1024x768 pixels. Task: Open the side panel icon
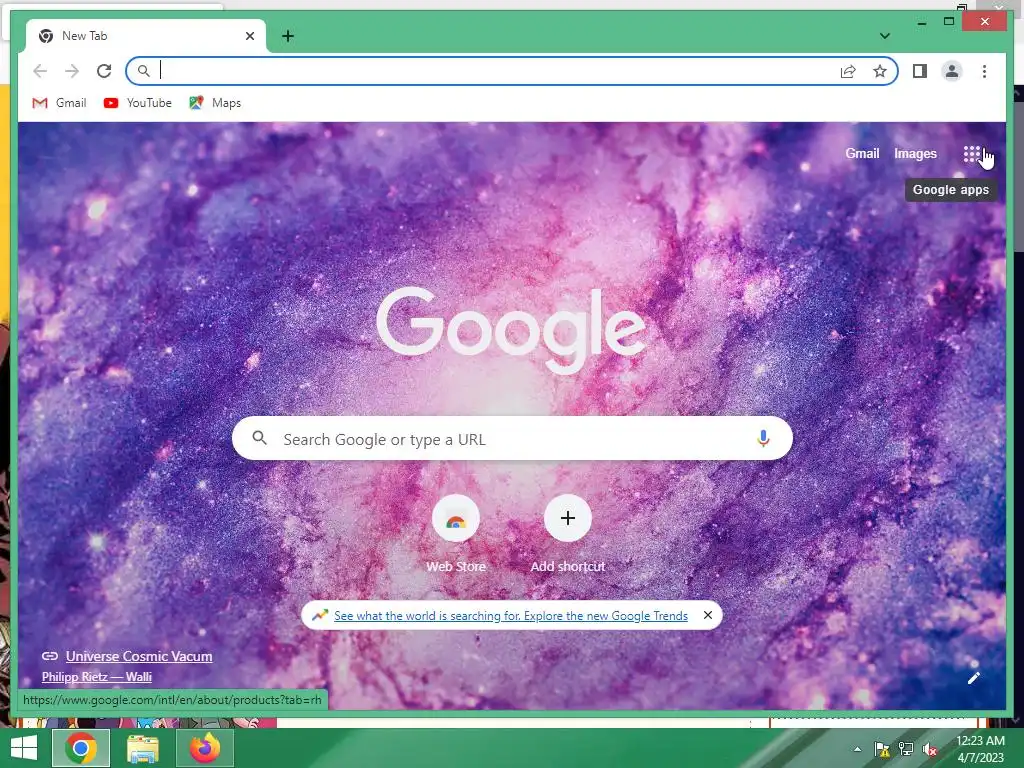click(x=920, y=71)
